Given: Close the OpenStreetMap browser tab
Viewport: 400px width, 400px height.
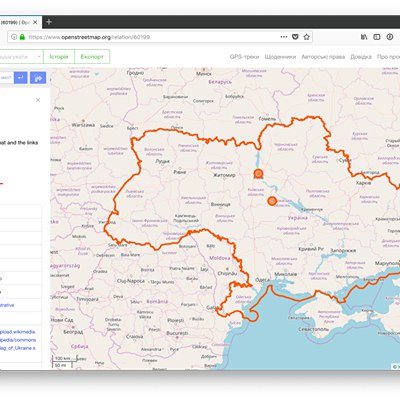Looking at the screenshot, I should 35,22.
